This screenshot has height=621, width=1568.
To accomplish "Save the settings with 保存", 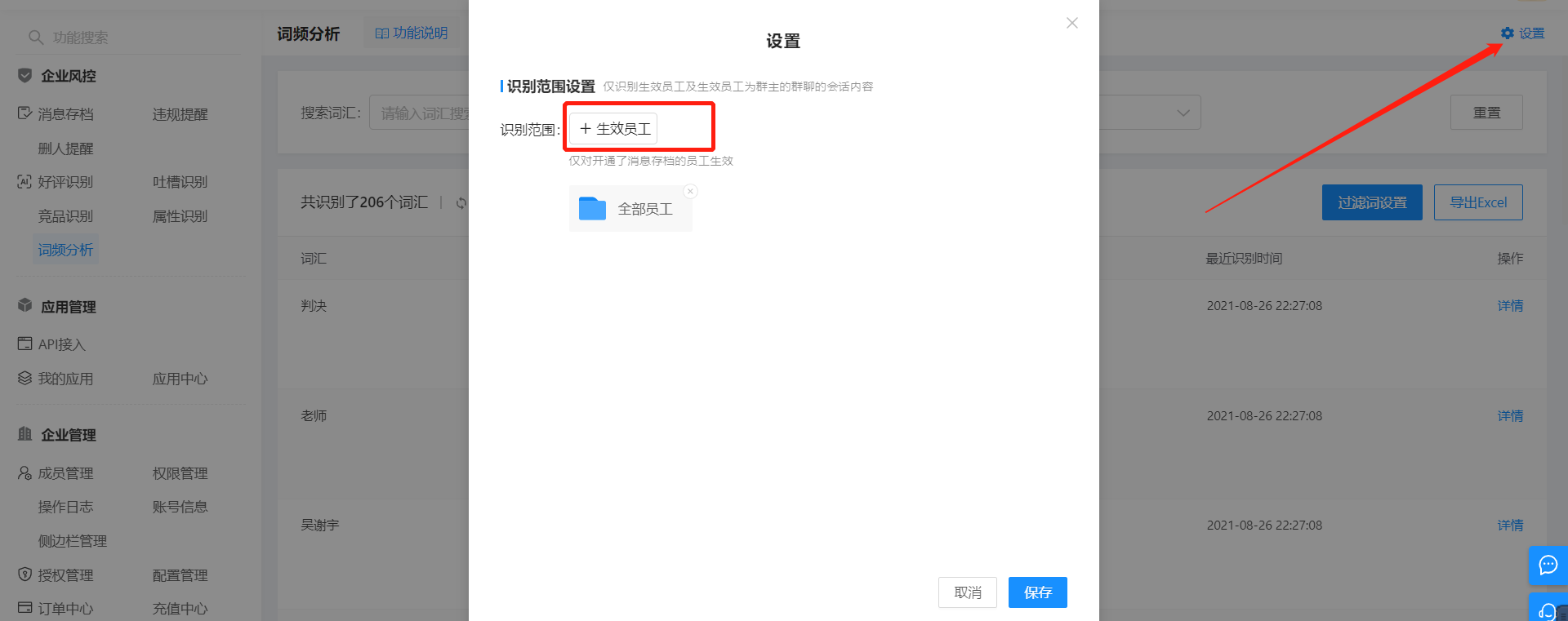I will coord(1038,592).
